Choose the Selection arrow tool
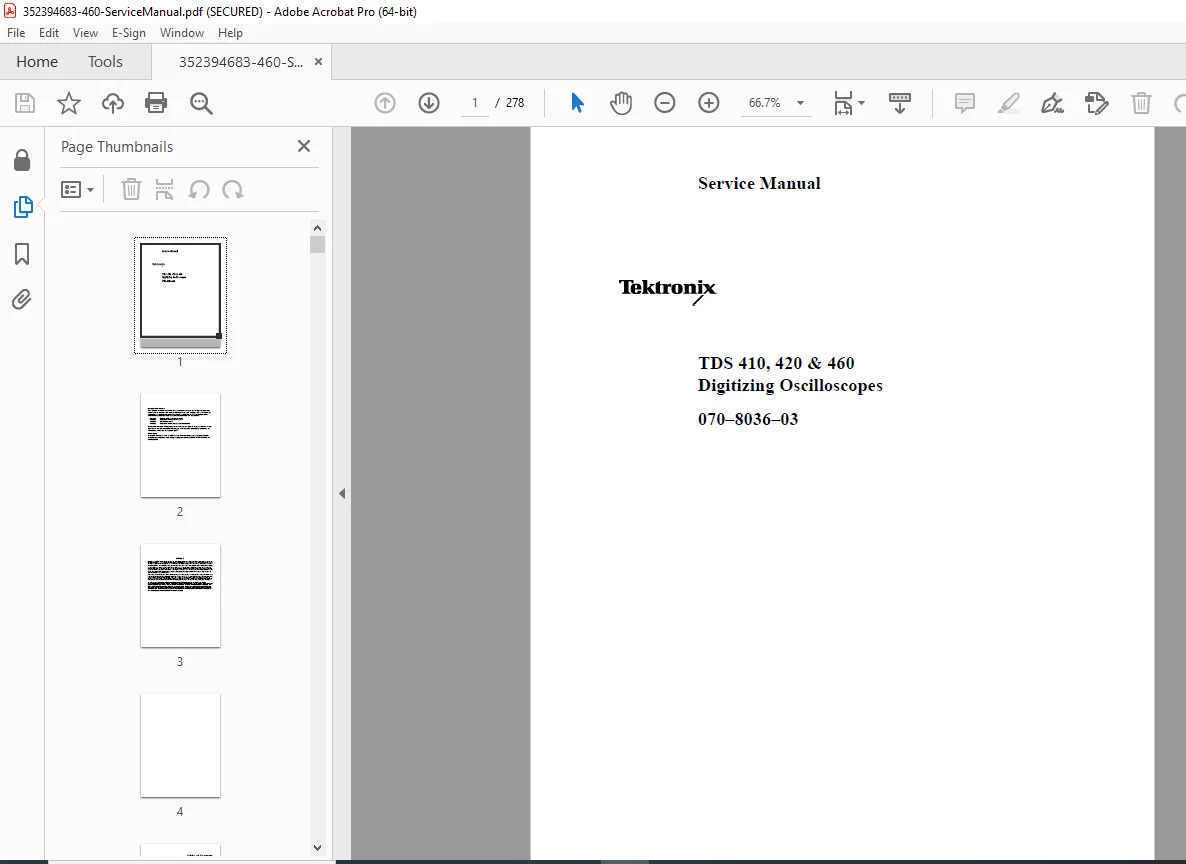This screenshot has height=864, width=1186. 577,103
